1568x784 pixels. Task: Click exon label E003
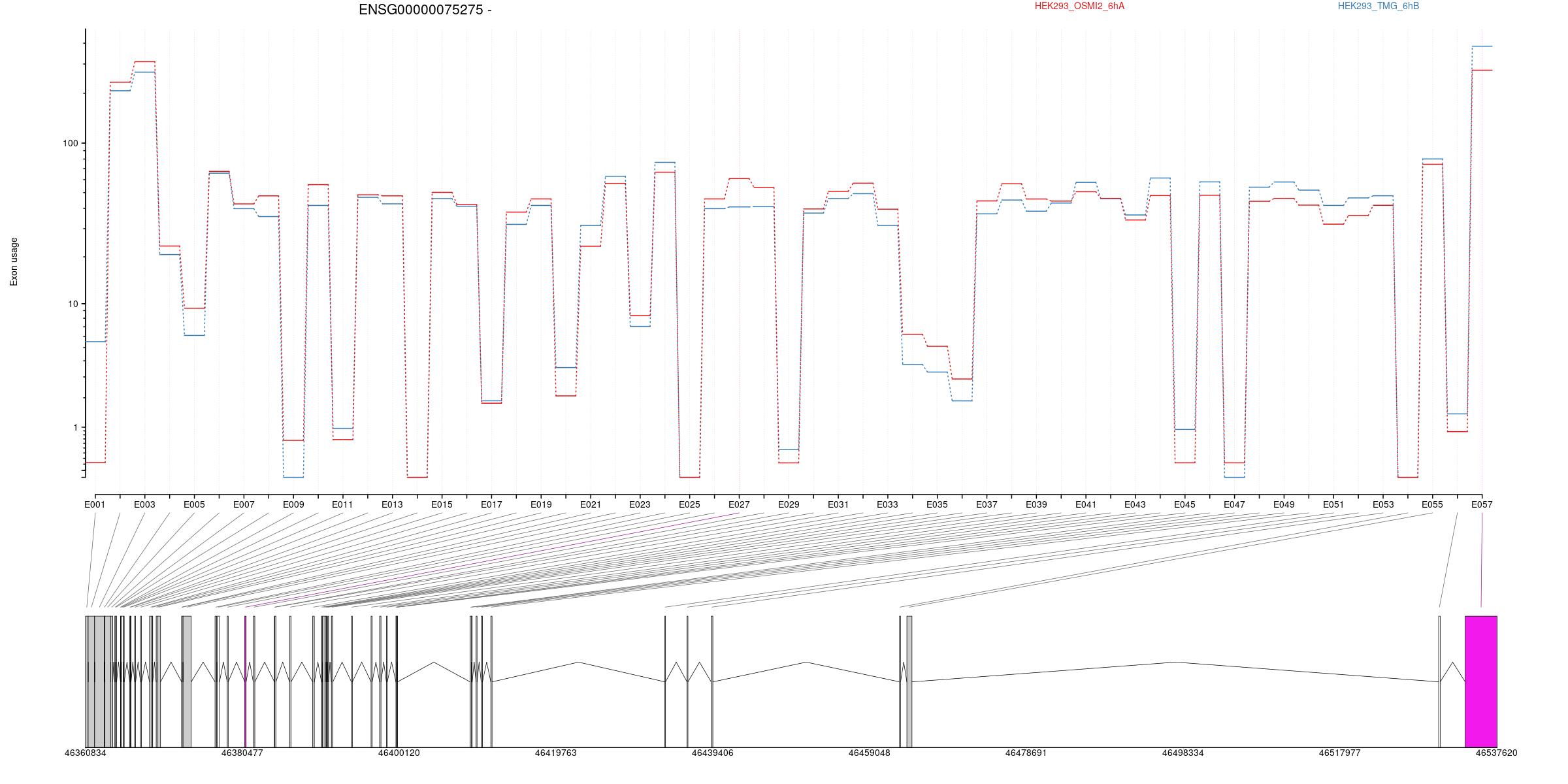coord(144,504)
